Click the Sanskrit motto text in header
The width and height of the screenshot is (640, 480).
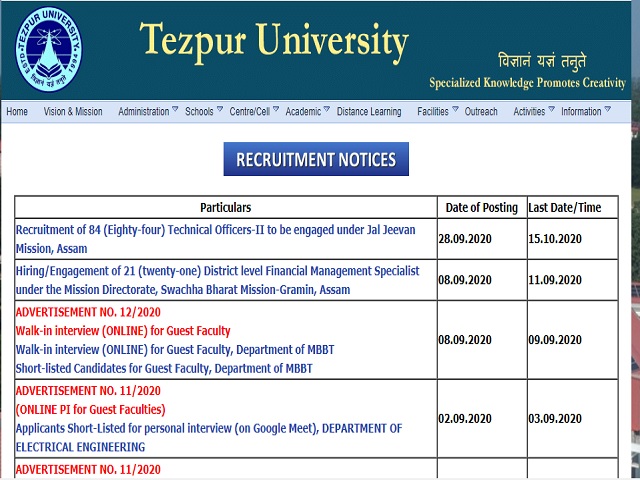(542, 61)
